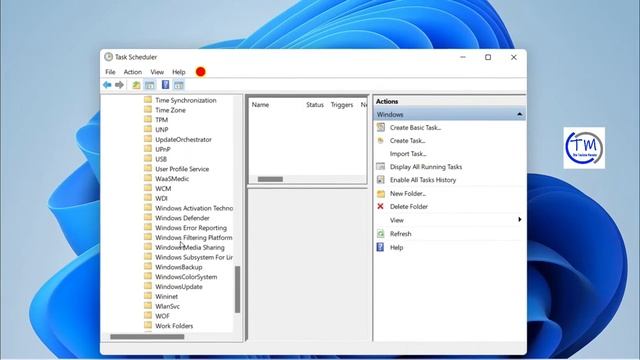The height and width of the screenshot is (360, 640).
Task: Go back with the blue Back arrow
Action: coord(107,85)
